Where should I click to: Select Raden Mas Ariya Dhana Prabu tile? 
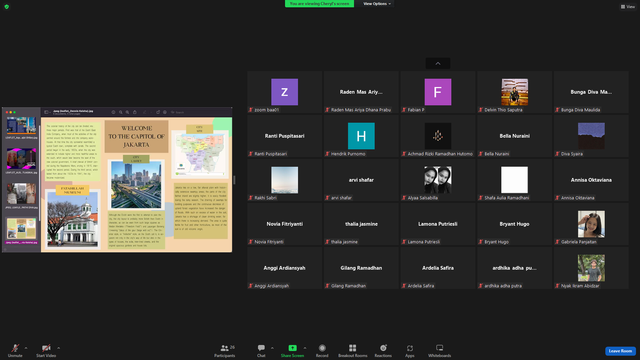(361, 92)
